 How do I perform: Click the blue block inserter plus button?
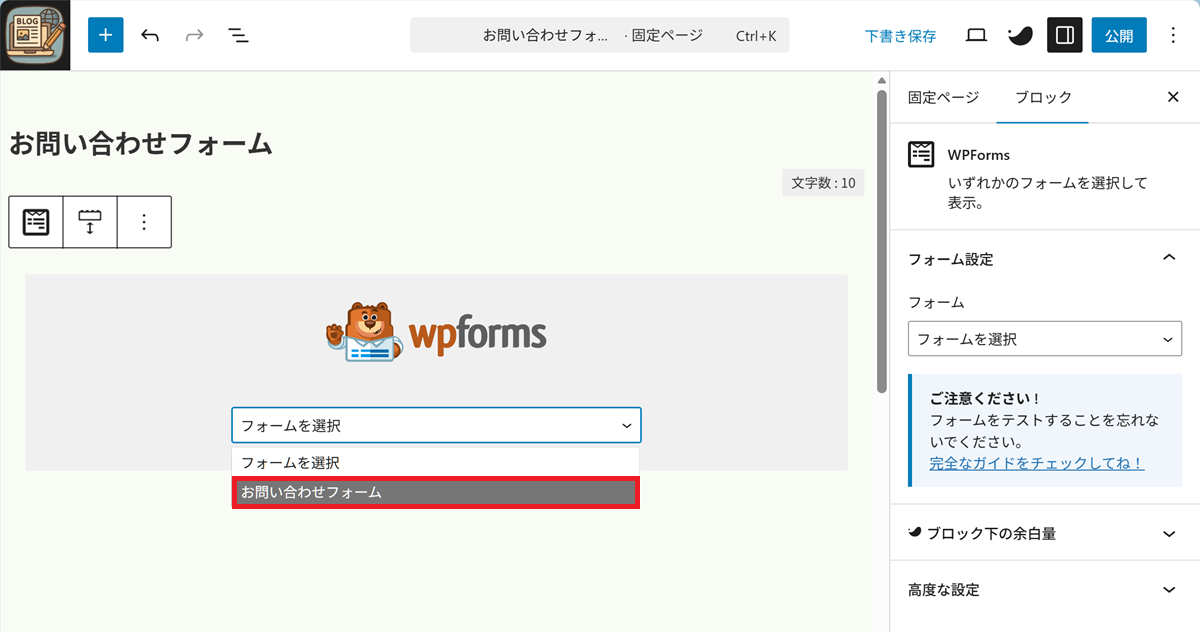point(106,35)
